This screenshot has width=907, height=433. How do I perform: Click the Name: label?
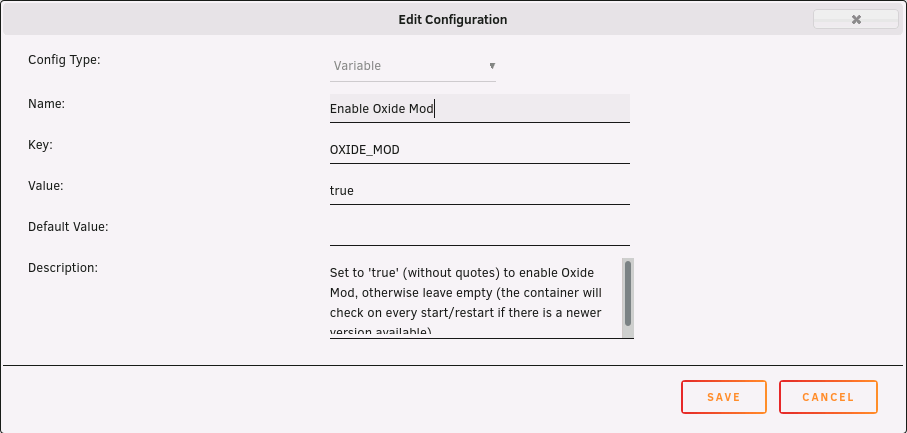pyautogui.click(x=46, y=103)
